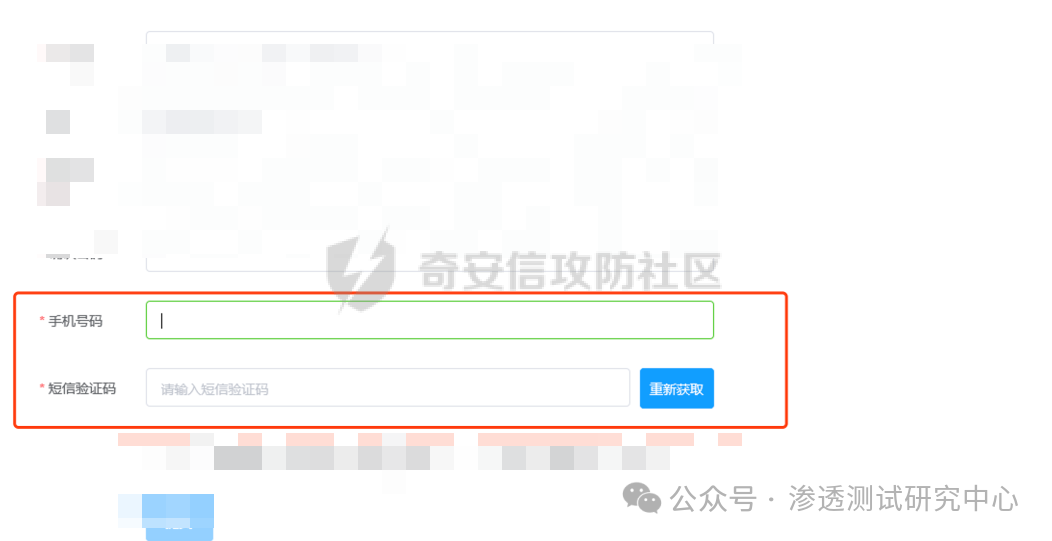The width and height of the screenshot is (1052, 541).
Task: Click red asterisk beside 手机号码
Action: [x=42, y=320]
